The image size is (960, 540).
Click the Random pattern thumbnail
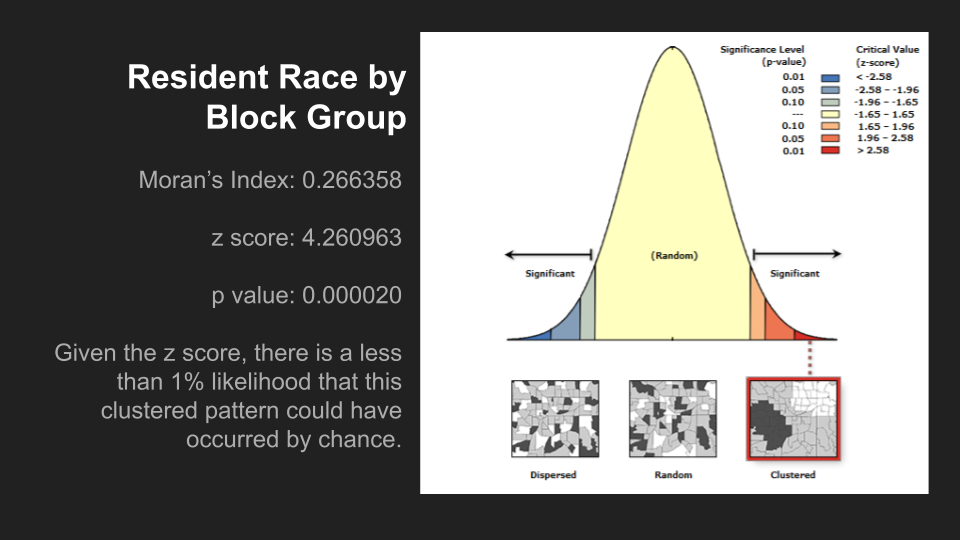(673, 419)
